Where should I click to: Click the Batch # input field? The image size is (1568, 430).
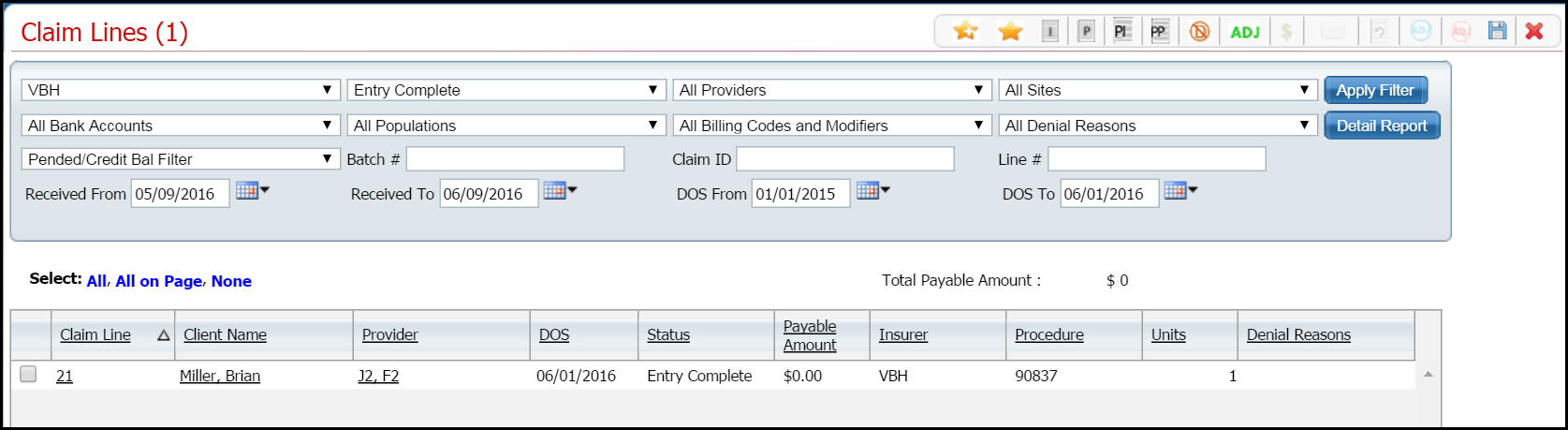(515, 159)
